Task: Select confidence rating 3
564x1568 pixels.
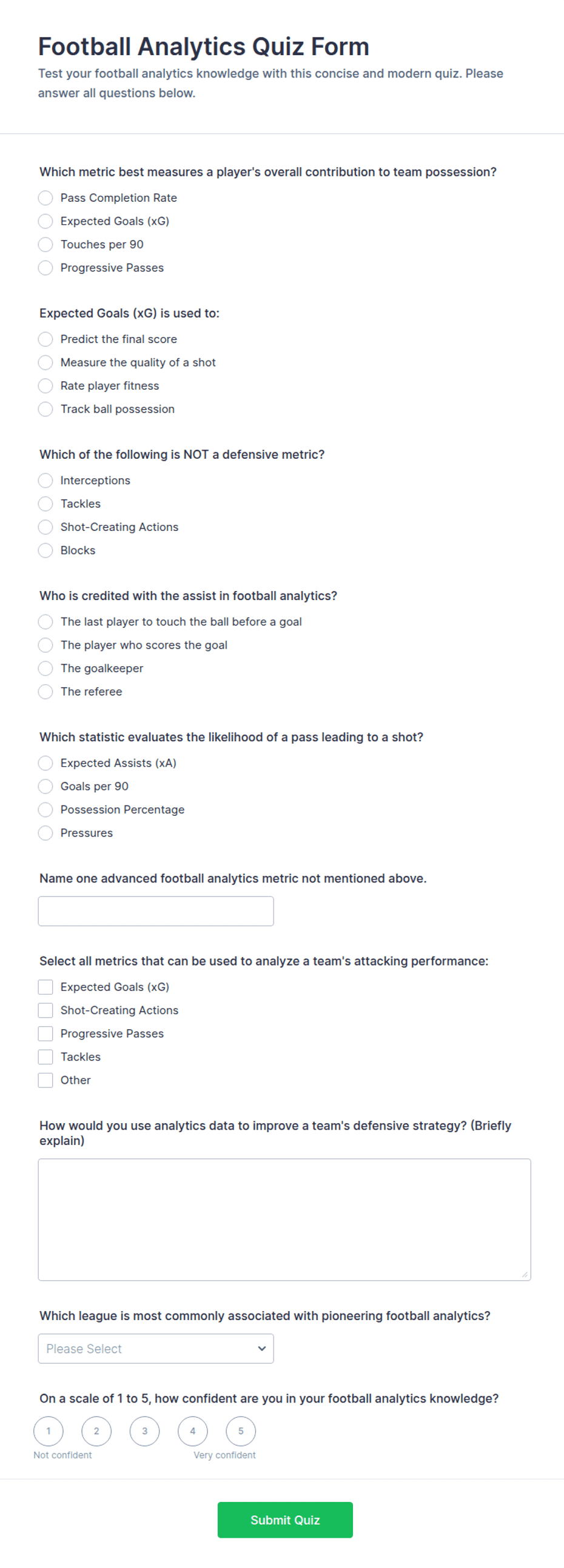Action: click(144, 1431)
